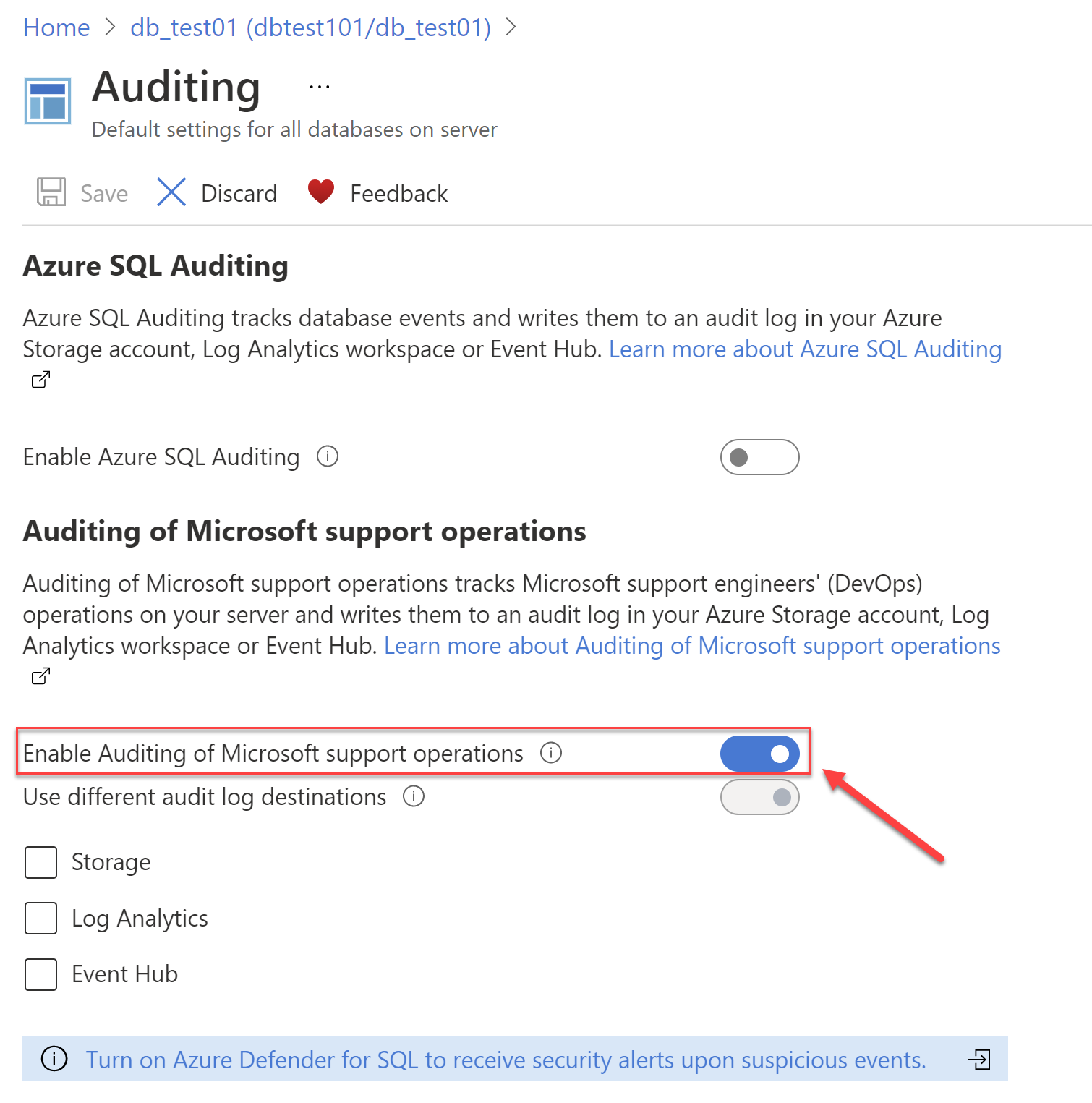
Task: Open db_test01 (dbtest101/db_test01) breadcrumb
Action: (x=311, y=27)
